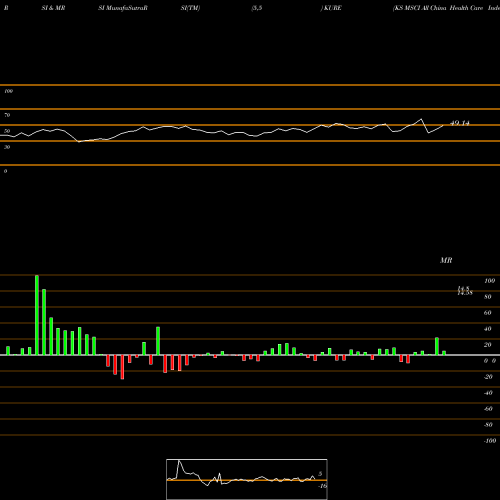This screenshot has height=500, width=500.
Task: Click the RSI axis label 30
Action: 7,147
